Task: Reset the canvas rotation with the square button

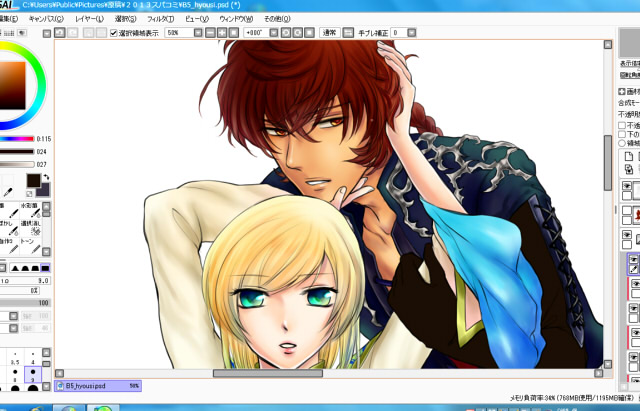Action: 309,33
